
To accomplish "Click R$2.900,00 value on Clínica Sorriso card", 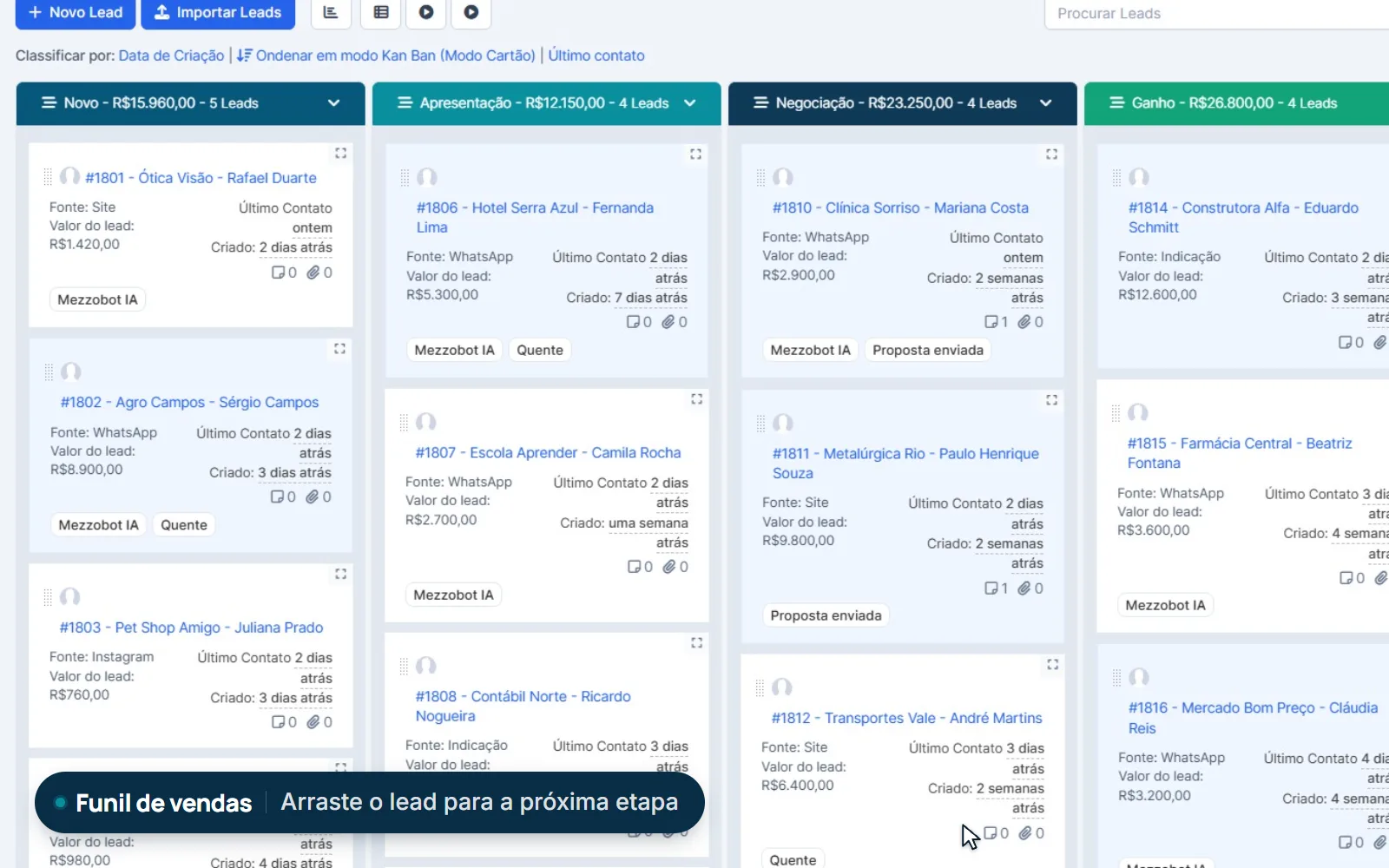I will pyautogui.click(x=799, y=275).
